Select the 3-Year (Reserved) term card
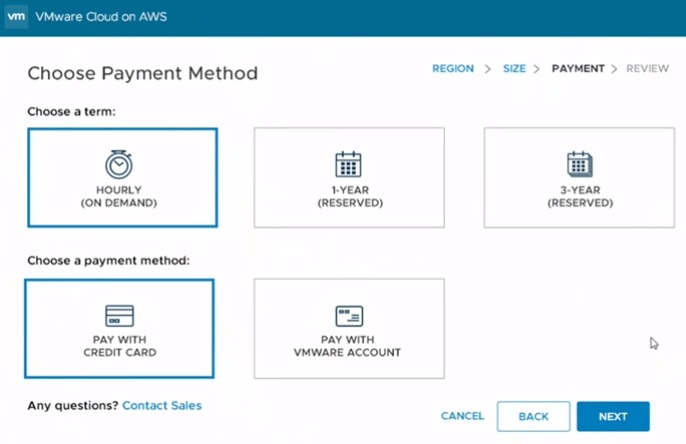686x444 pixels. click(579, 178)
